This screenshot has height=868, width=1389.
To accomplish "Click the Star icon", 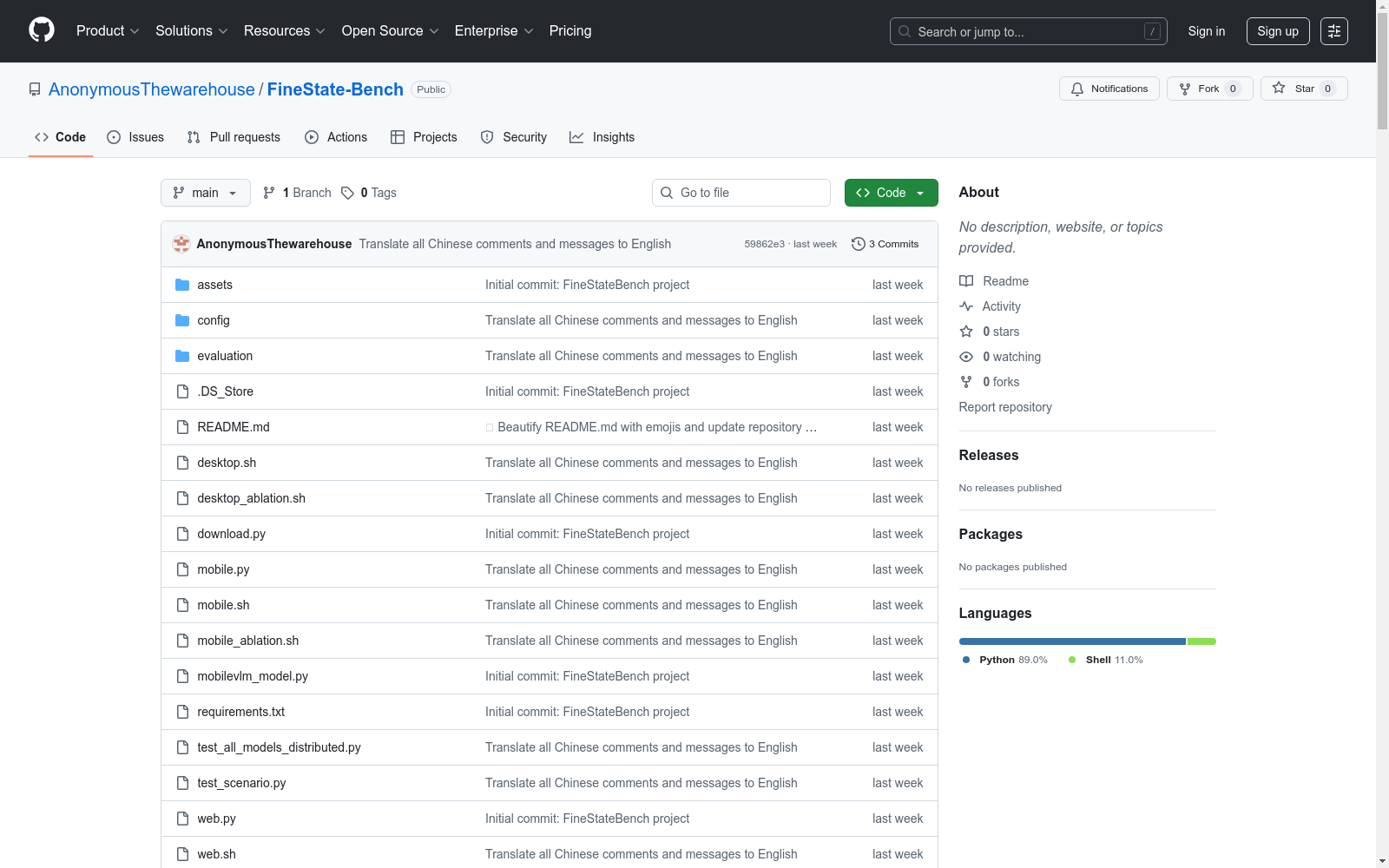I will [x=1279, y=88].
